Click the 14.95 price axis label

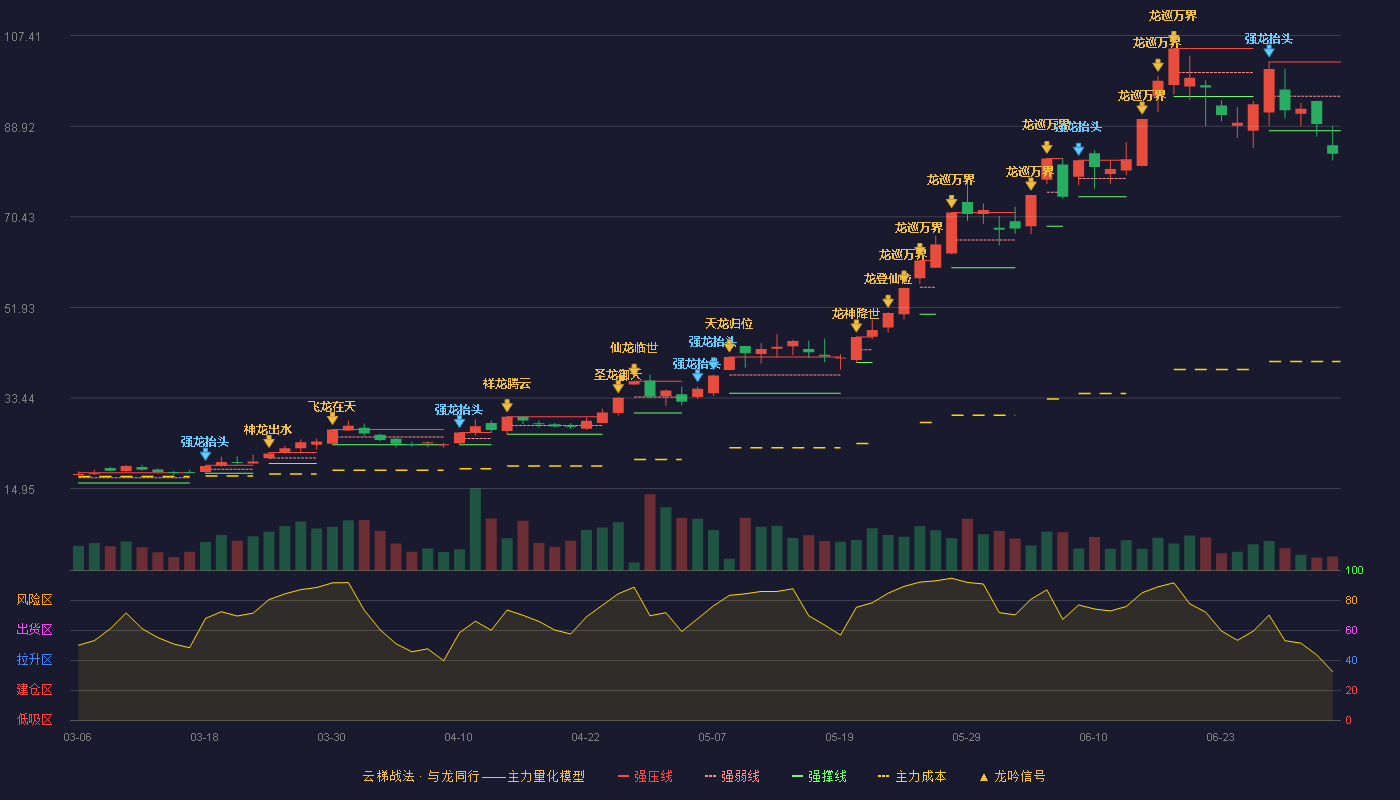pyautogui.click(x=22, y=490)
